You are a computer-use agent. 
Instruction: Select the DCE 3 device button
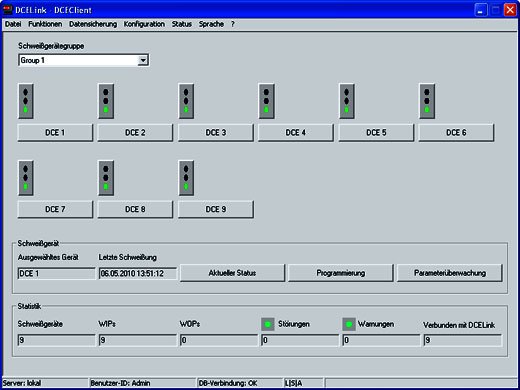point(216,133)
